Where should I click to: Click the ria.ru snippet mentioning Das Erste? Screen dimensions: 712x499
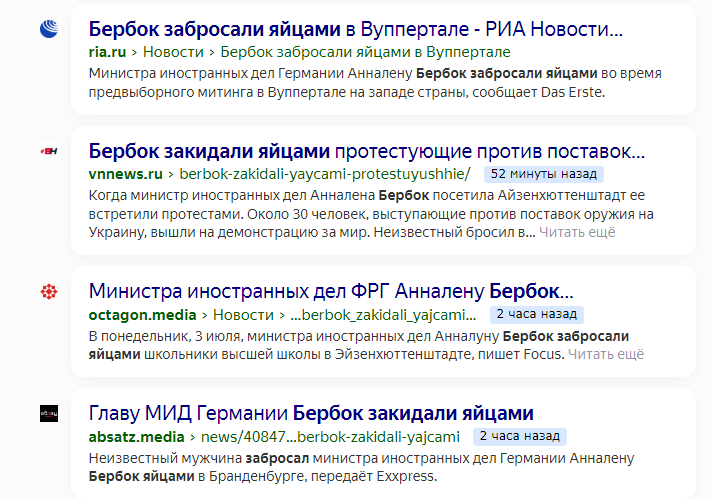[375, 83]
